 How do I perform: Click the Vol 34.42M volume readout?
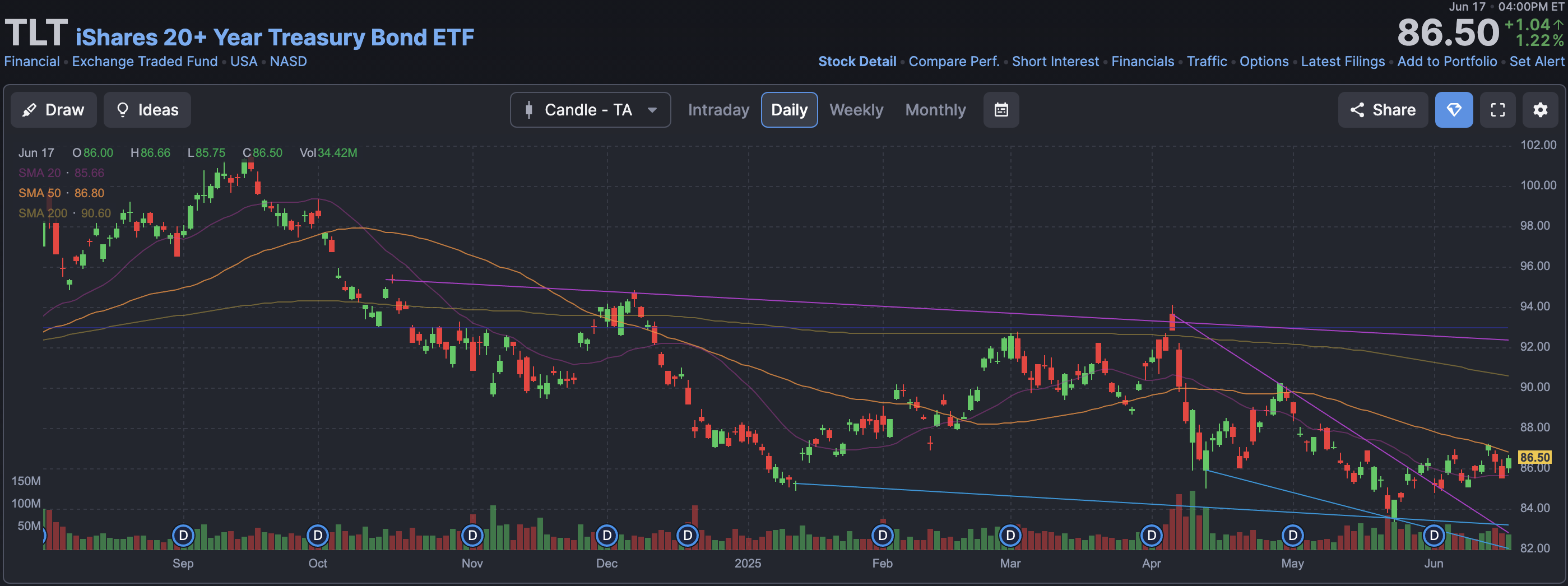click(328, 153)
